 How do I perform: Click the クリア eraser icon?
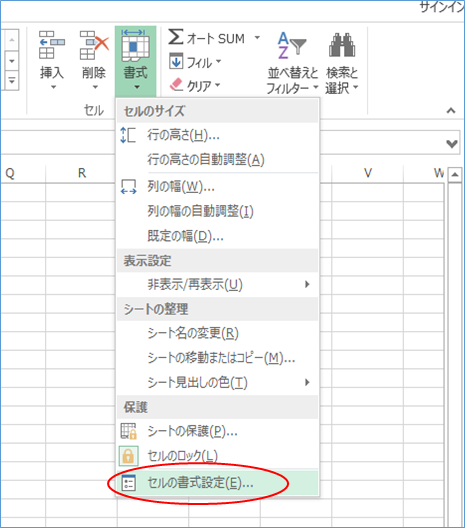176,85
